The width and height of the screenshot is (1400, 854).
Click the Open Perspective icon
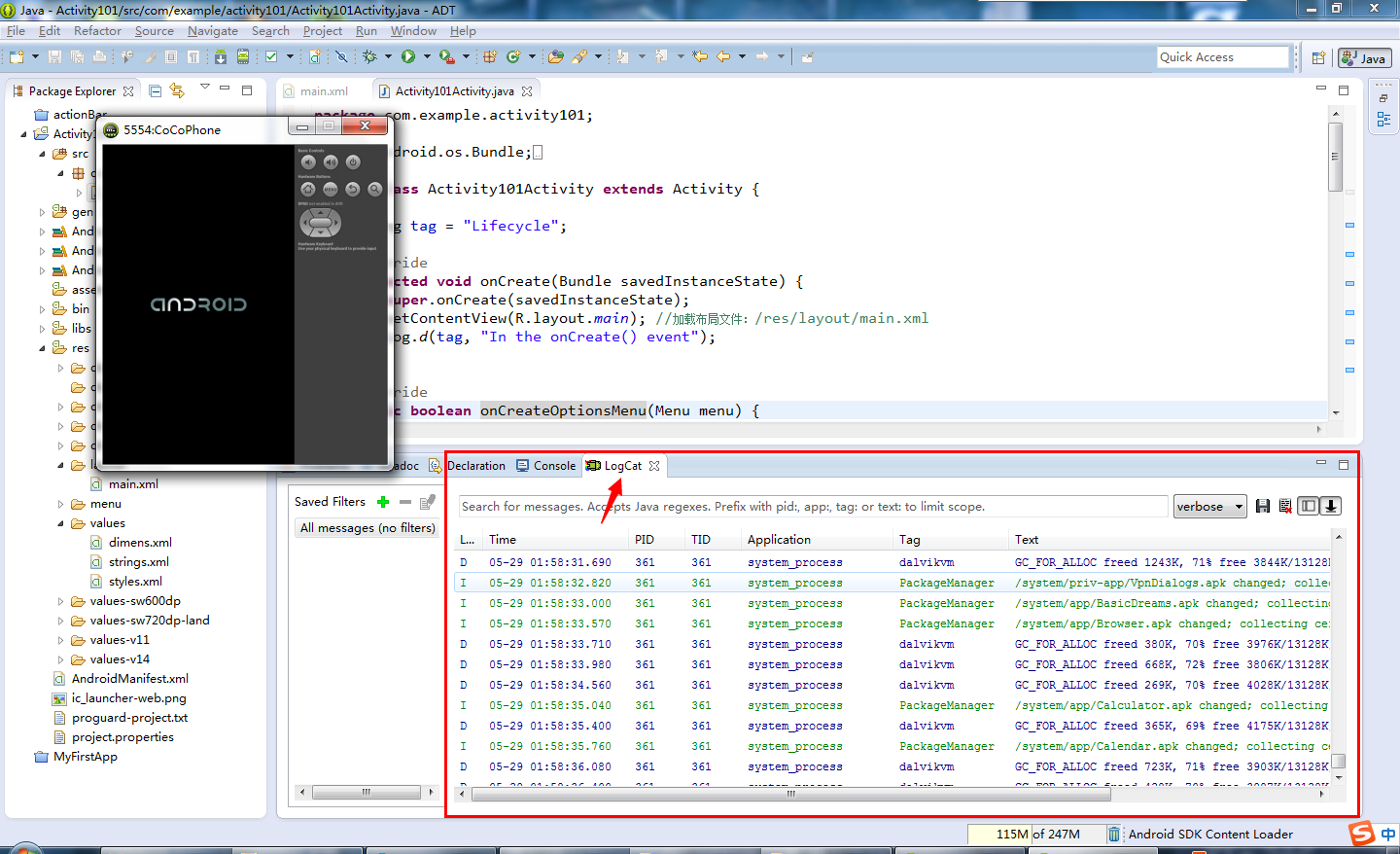coord(1318,57)
